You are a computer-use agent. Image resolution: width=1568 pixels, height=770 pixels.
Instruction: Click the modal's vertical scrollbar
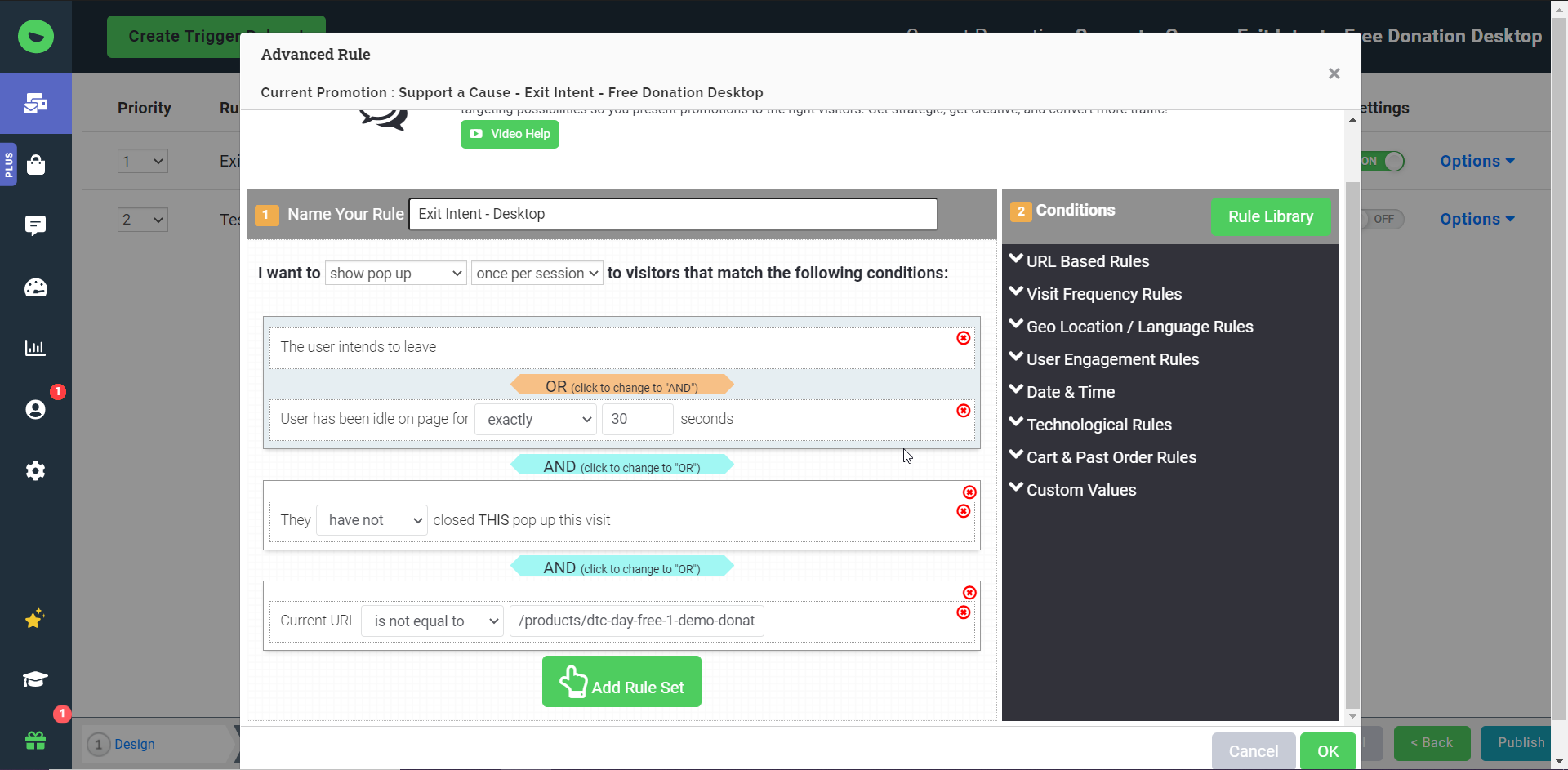(1352, 408)
